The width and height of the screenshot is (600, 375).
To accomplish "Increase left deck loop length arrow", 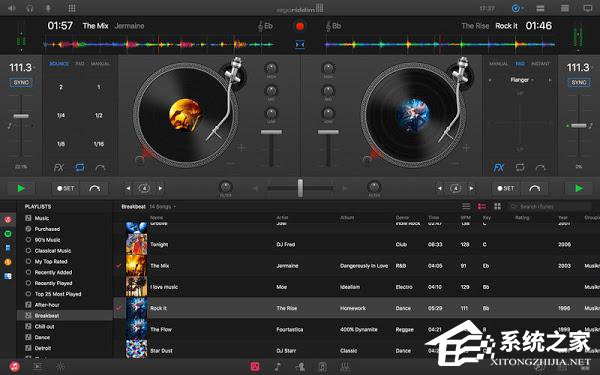I will pyautogui.click(x=160, y=188).
